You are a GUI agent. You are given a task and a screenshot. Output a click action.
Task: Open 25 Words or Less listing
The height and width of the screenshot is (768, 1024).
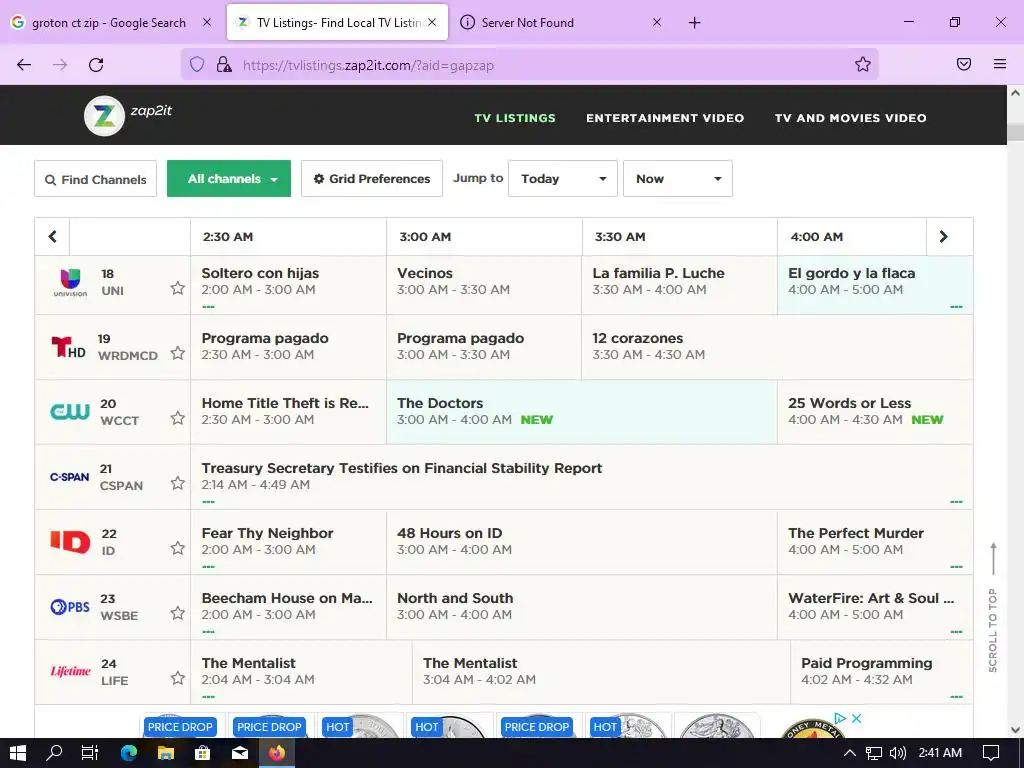(x=875, y=411)
